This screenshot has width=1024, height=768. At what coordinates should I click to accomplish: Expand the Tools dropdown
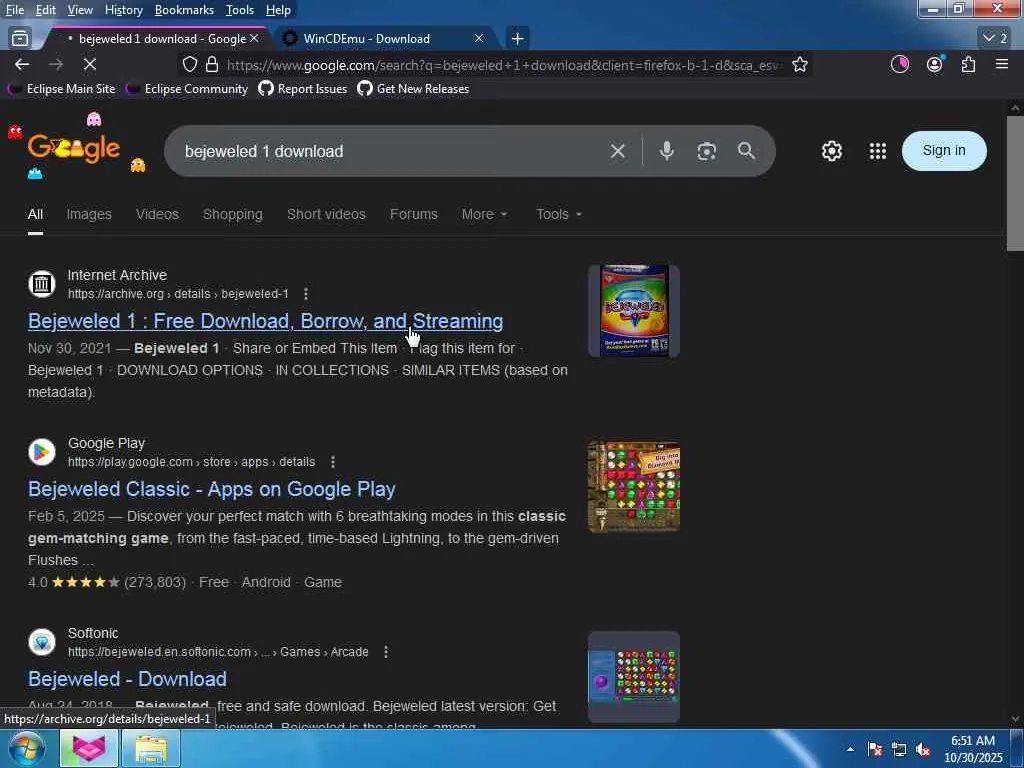point(558,214)
